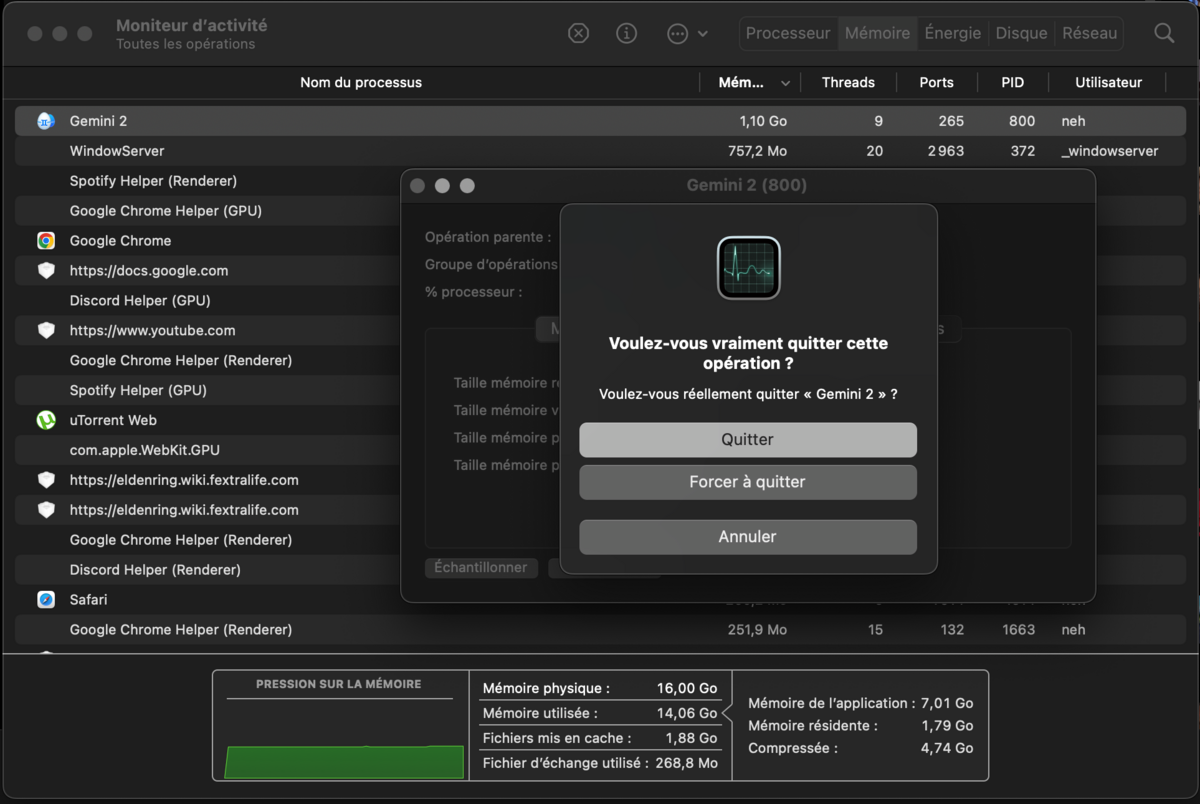
Task: Open the more options (…) toolbar menu
Action: (x=687, y=33)
